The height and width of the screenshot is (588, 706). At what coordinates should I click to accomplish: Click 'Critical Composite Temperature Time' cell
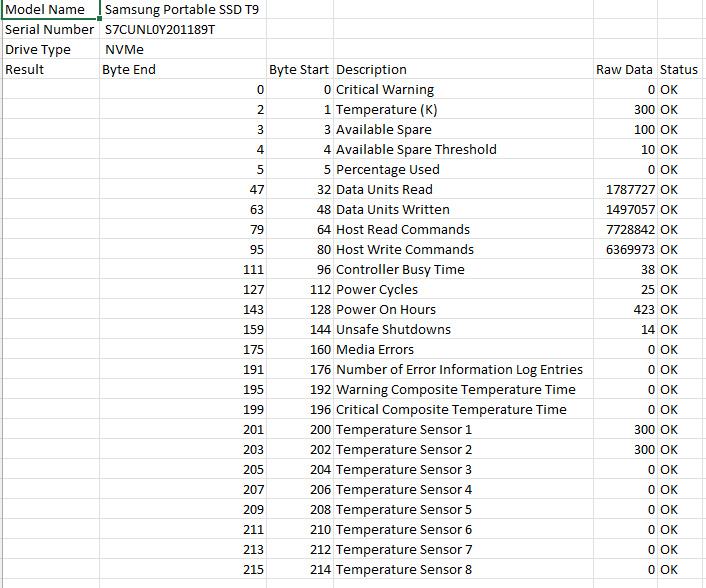pos(463,409)
